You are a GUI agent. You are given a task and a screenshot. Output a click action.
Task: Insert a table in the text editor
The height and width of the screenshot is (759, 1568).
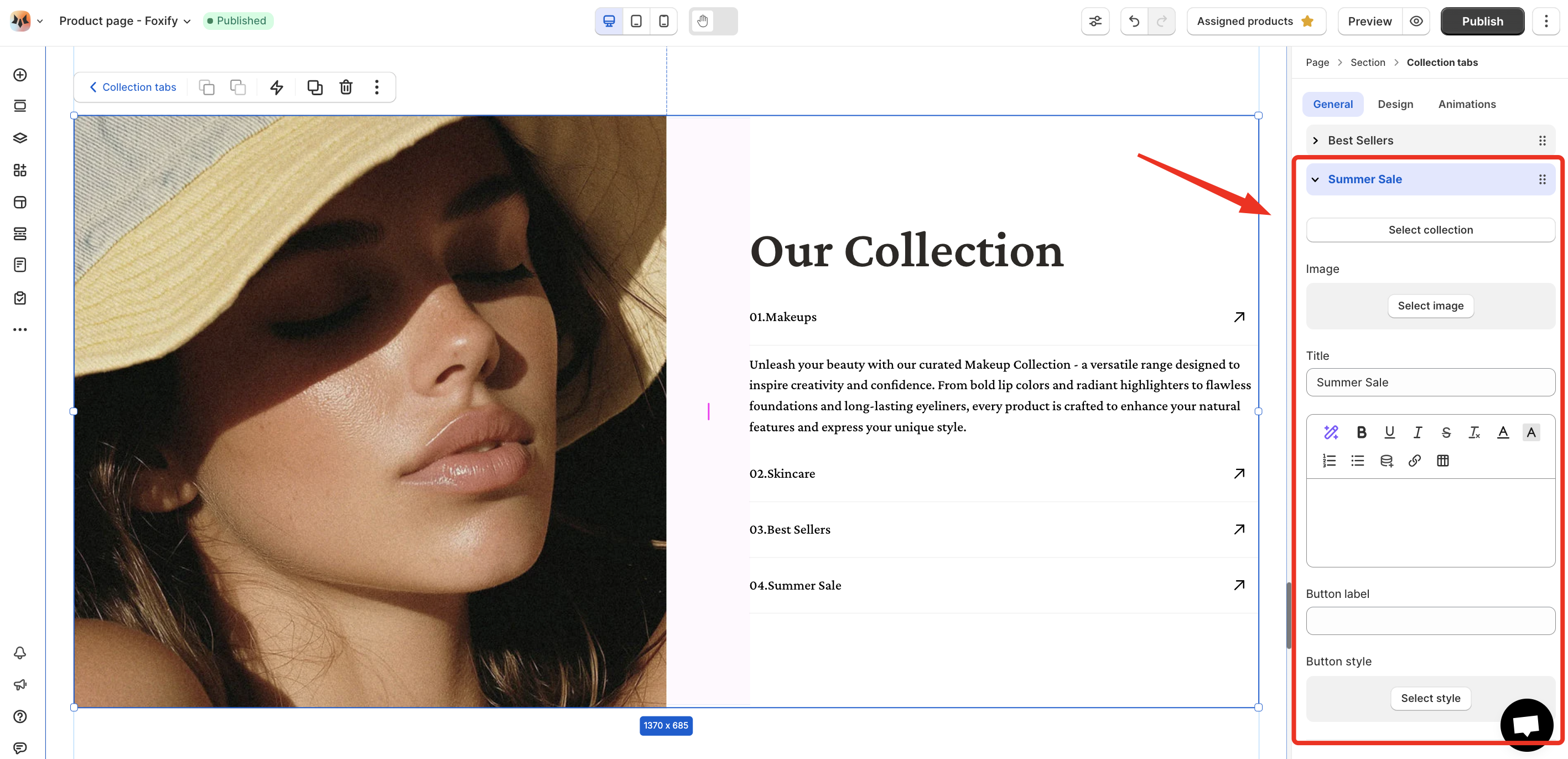tap(1442, 461)
